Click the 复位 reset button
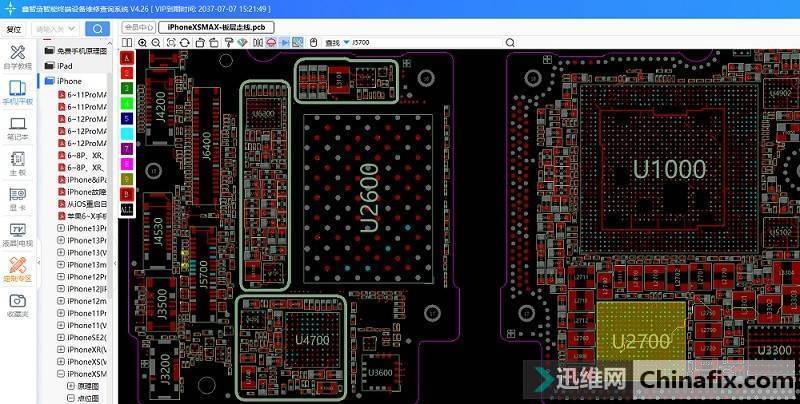The image size is (800, 404). tap(13, 29)
